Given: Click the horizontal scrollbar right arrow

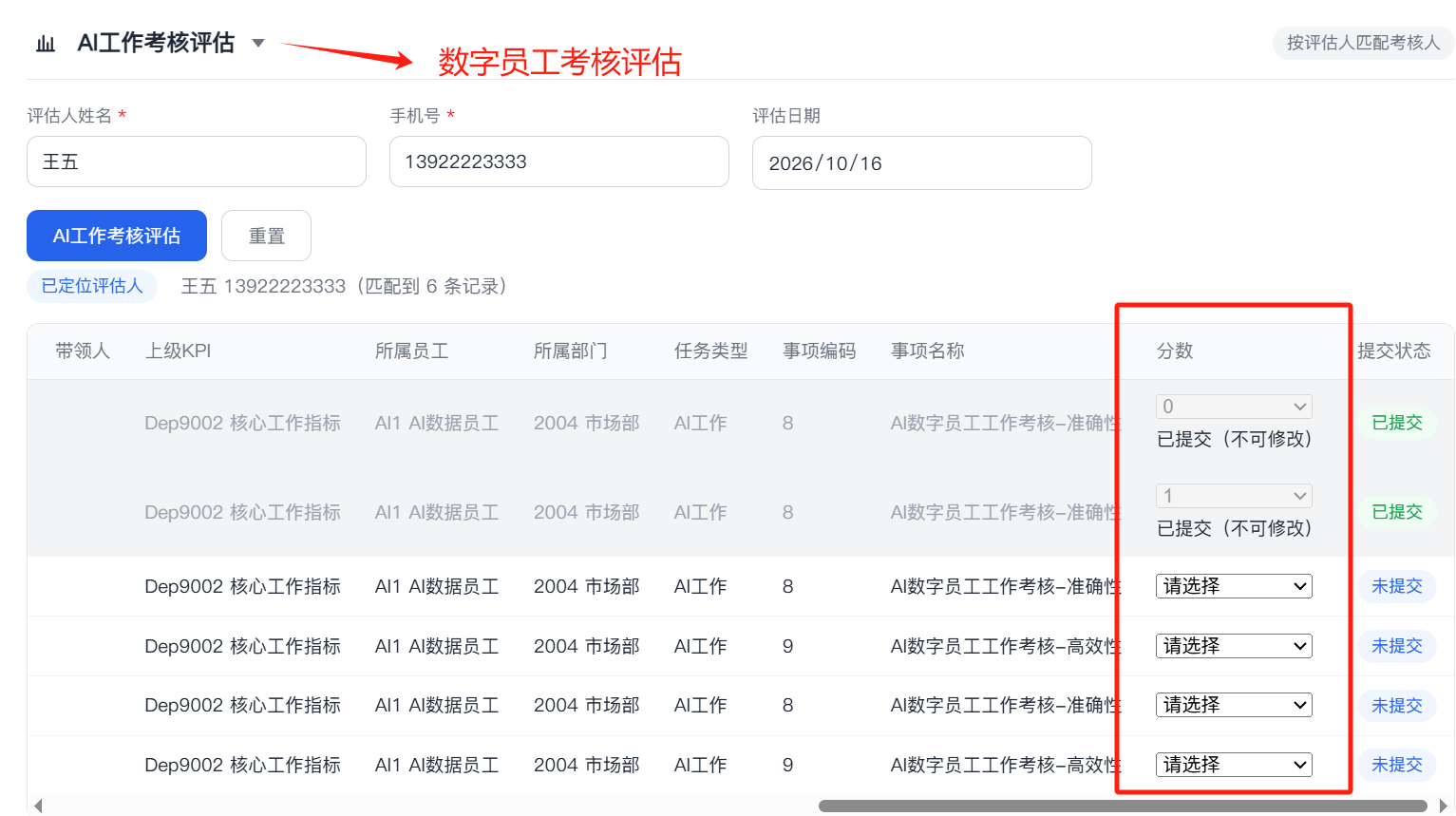Looking at the screenshot, I should [1444, 806].
